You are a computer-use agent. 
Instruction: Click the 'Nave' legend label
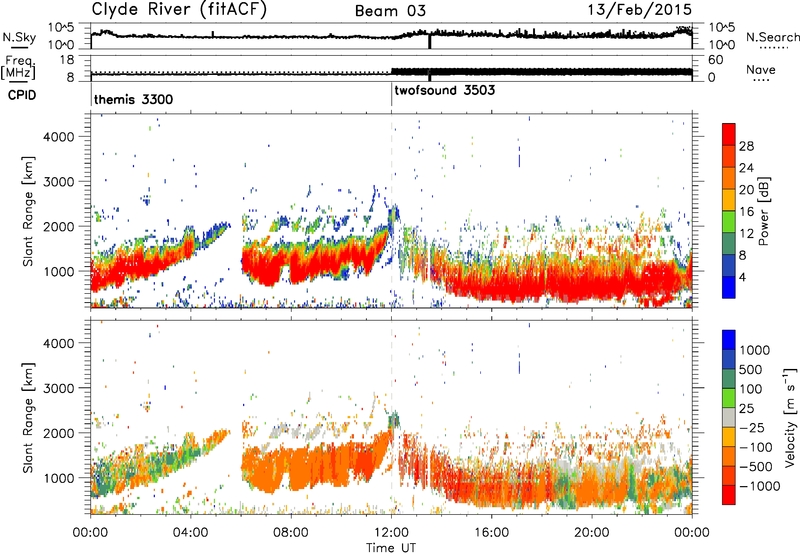point(761,69)
